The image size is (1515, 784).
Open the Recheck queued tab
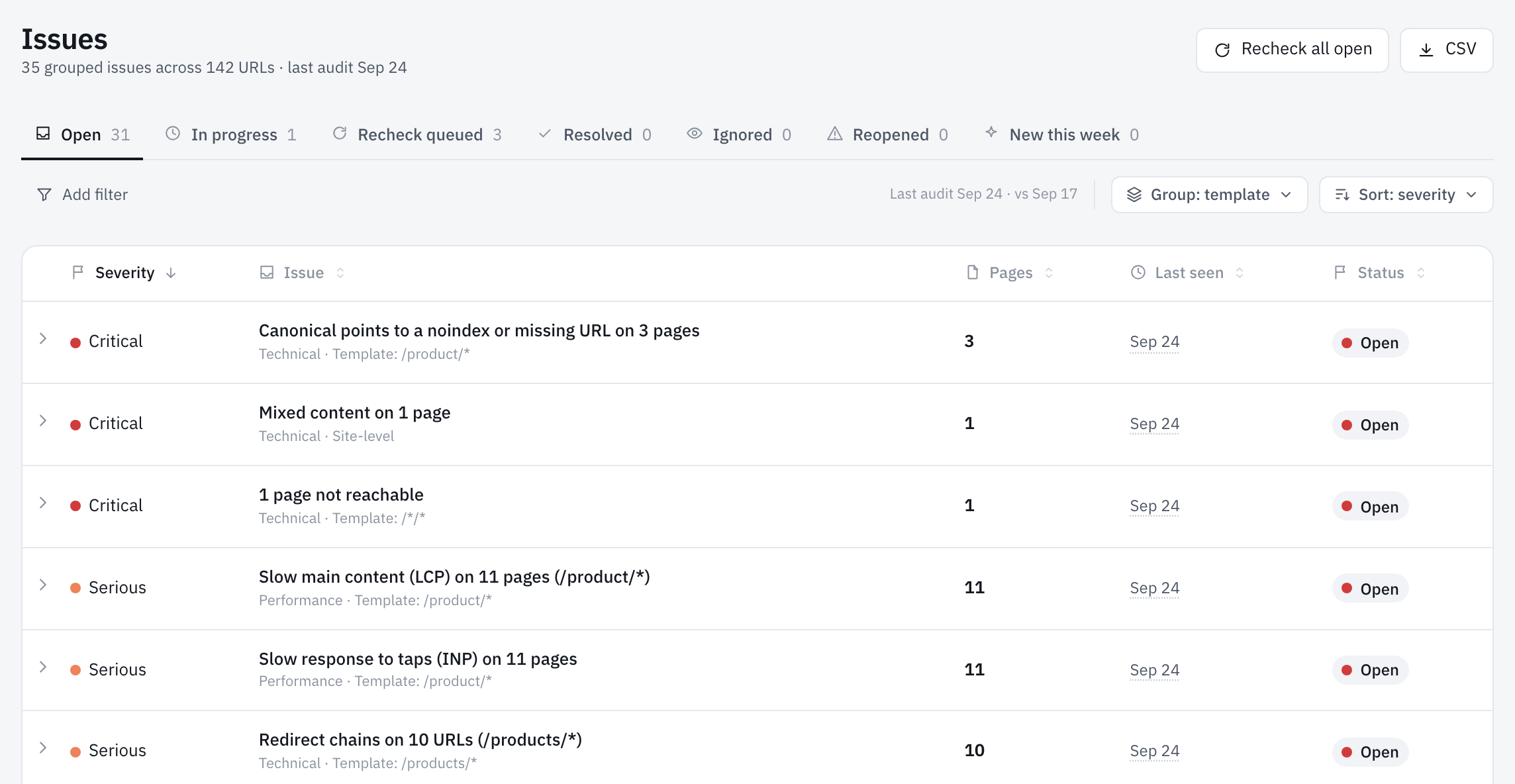point(417,134)
